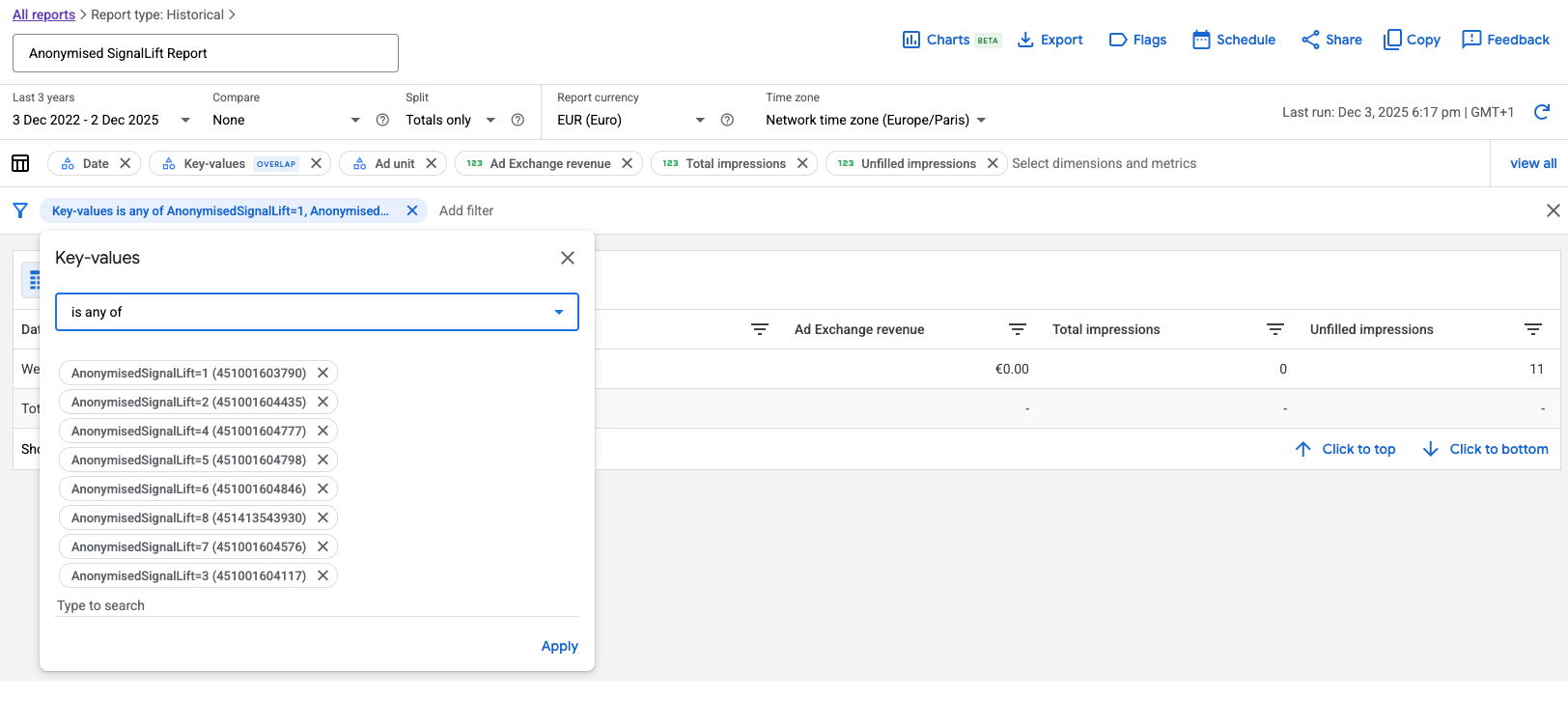Open Total impressions column filter menu

(x=1275, y=329)
